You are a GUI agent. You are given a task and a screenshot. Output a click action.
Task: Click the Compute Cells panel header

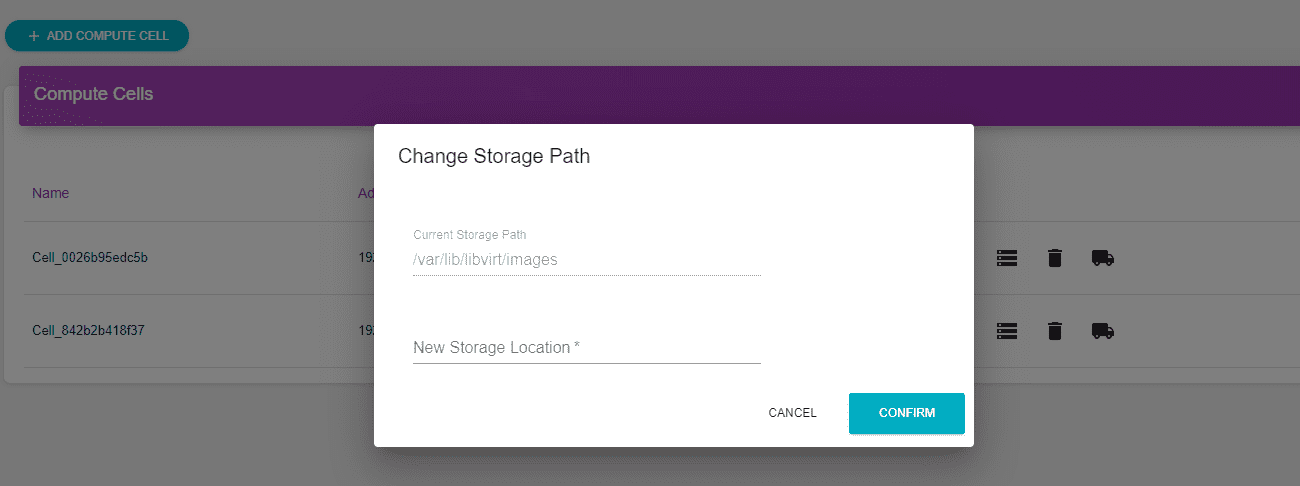[94, 94]
